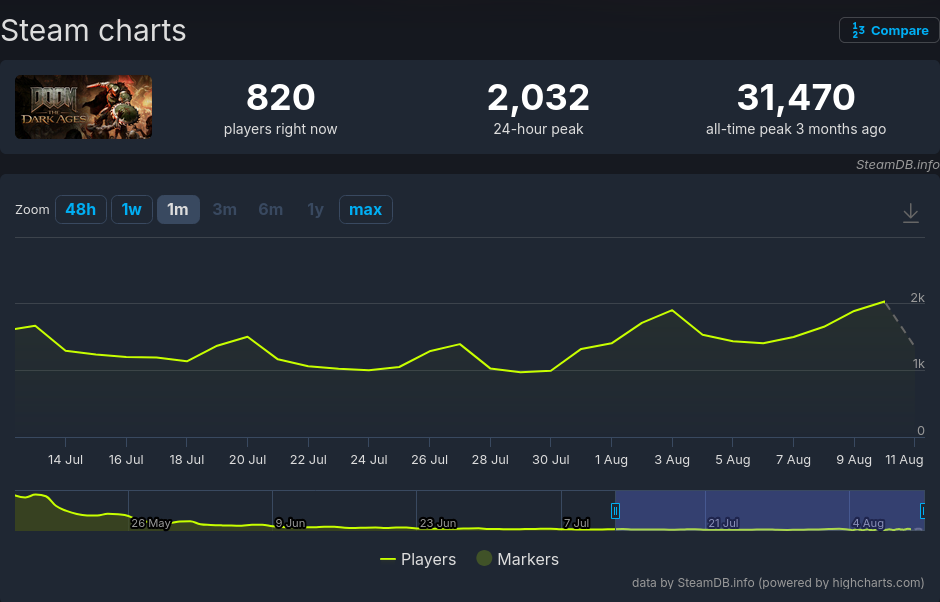Select the 3m zoom option
The image size is (940, 602).
(224, 210)
